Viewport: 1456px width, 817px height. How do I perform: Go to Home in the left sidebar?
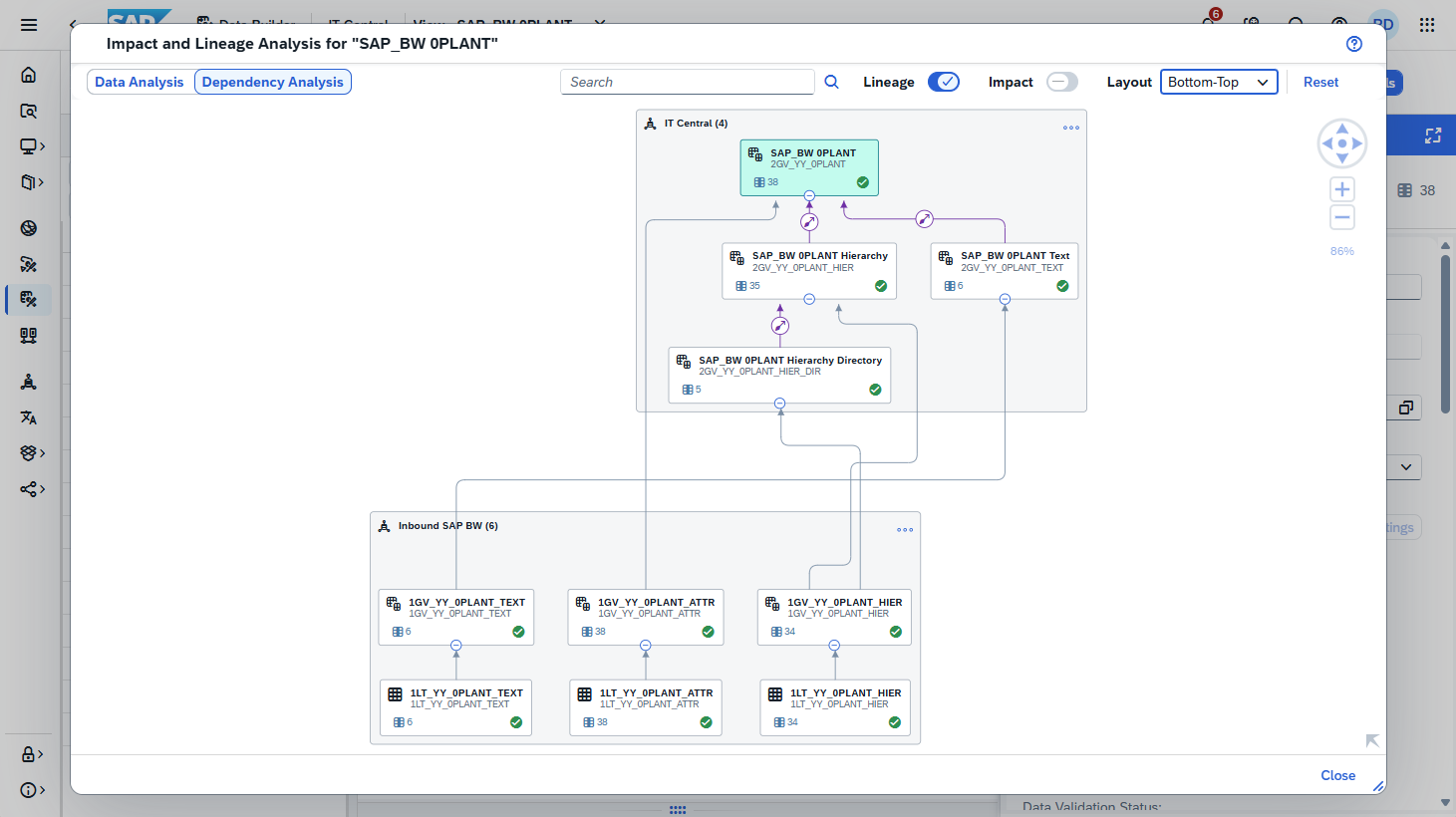(29, 75)
